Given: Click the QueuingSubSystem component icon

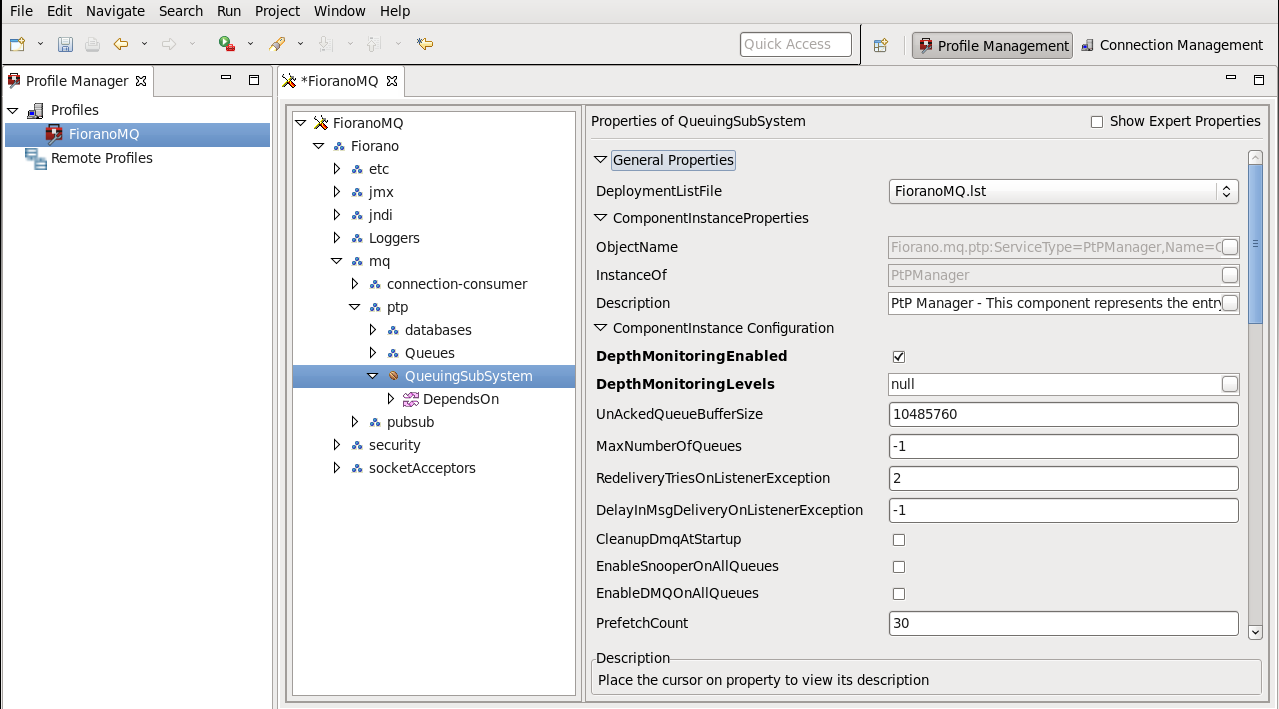Looking at the screenshot, I should click(x=393, y=376).
